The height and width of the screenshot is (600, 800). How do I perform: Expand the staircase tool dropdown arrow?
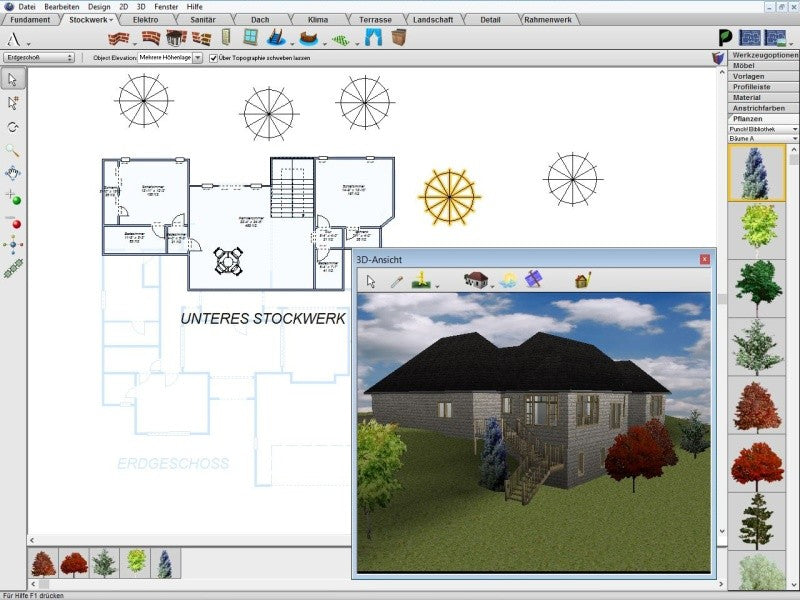tap(292, 44)
